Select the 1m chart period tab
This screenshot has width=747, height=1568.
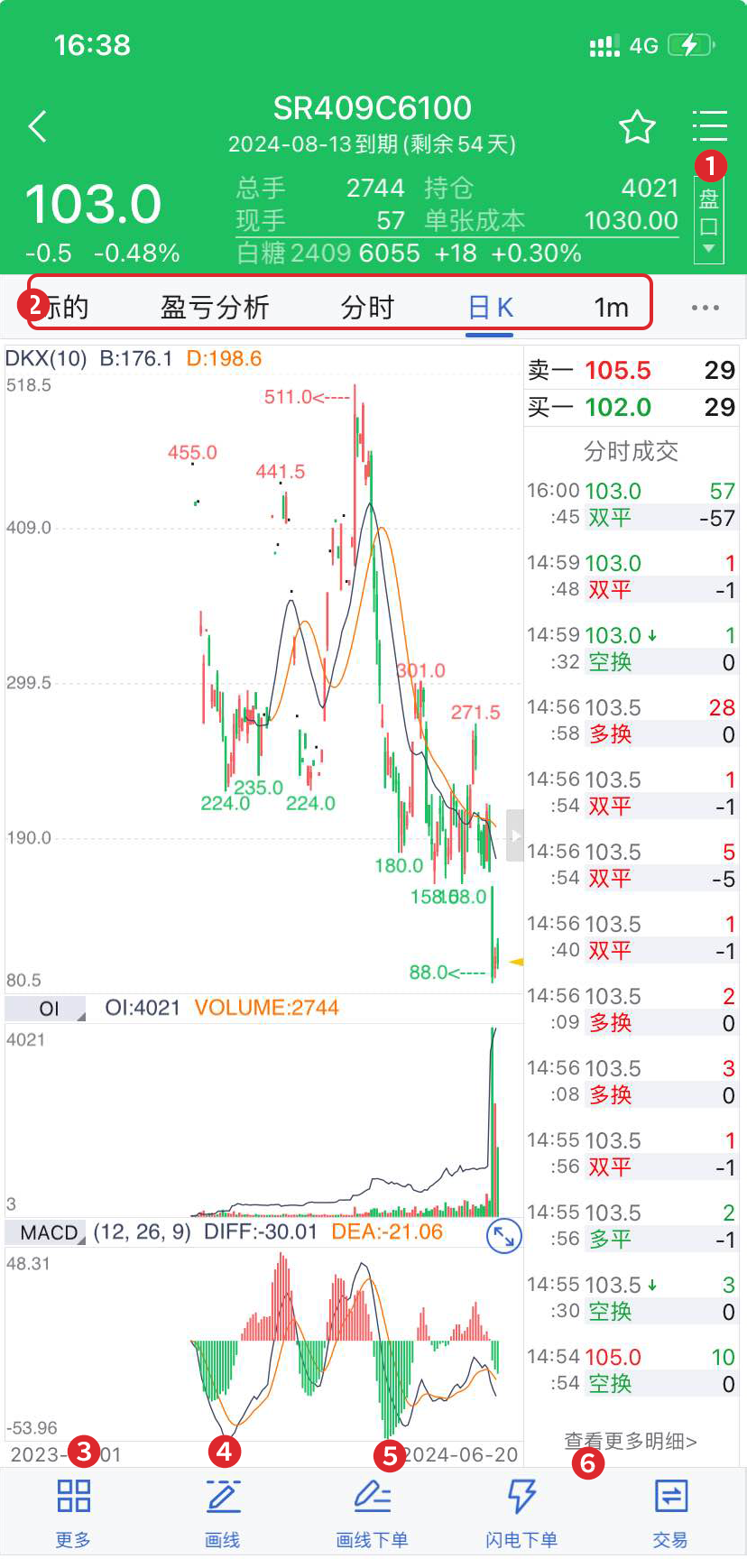click(611, 308)
